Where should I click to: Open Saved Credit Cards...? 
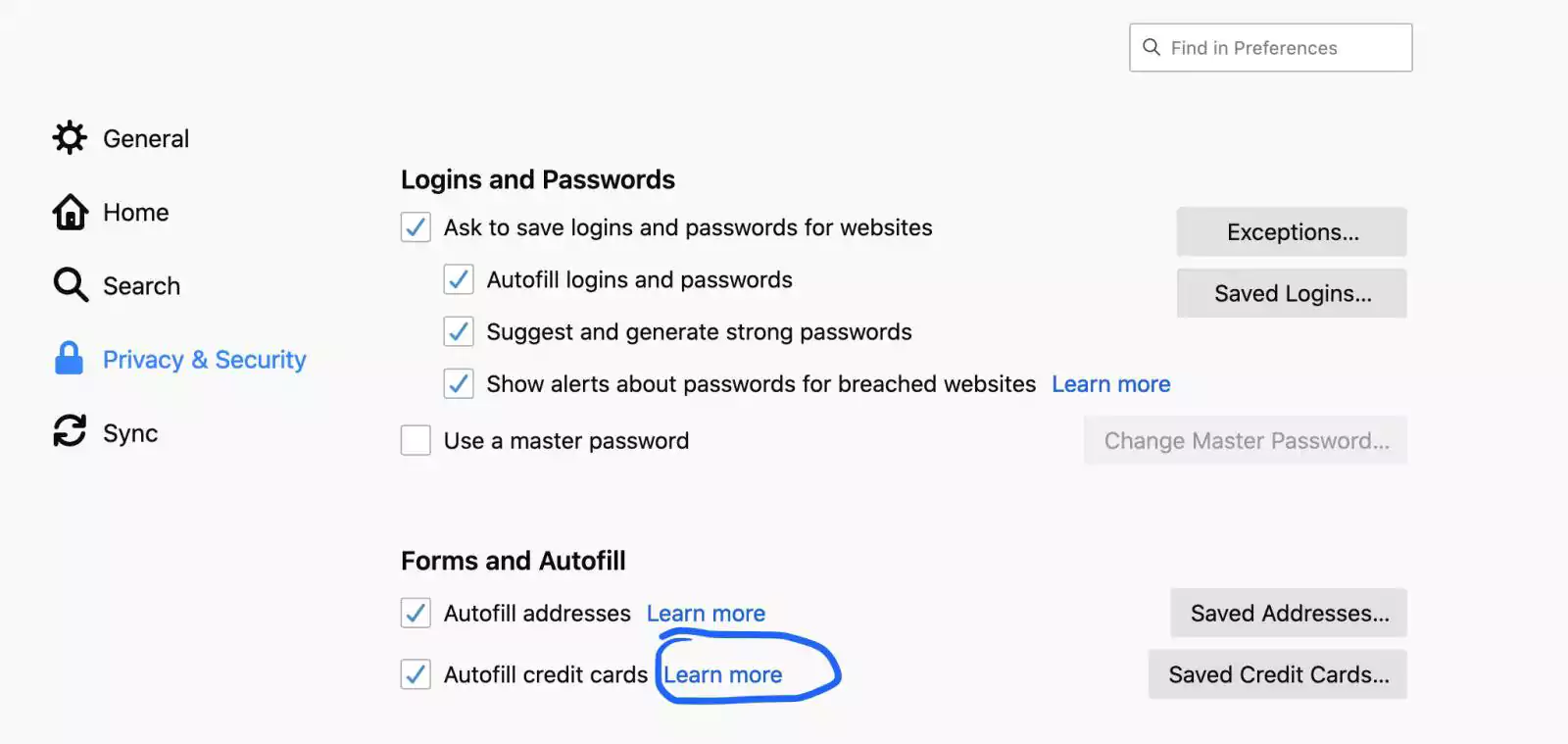point(1278,674)
